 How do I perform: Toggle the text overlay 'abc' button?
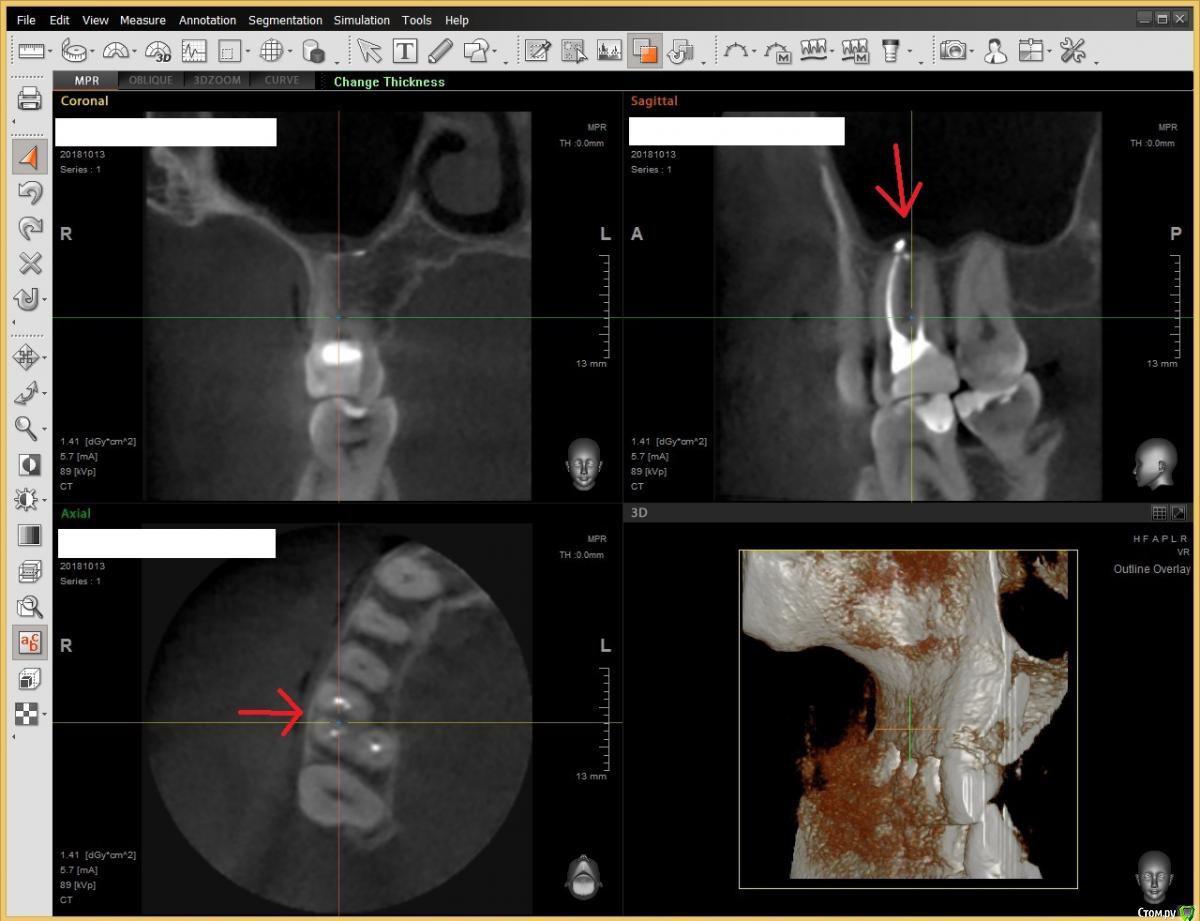[30, 643]
